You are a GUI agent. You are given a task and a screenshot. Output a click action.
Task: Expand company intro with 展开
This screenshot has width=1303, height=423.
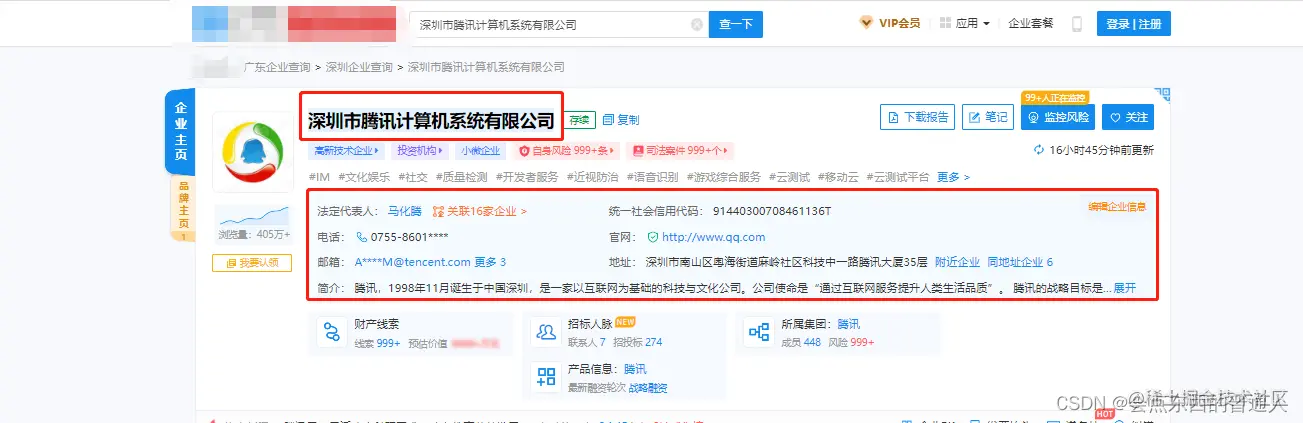click(x=1124, y=288)
